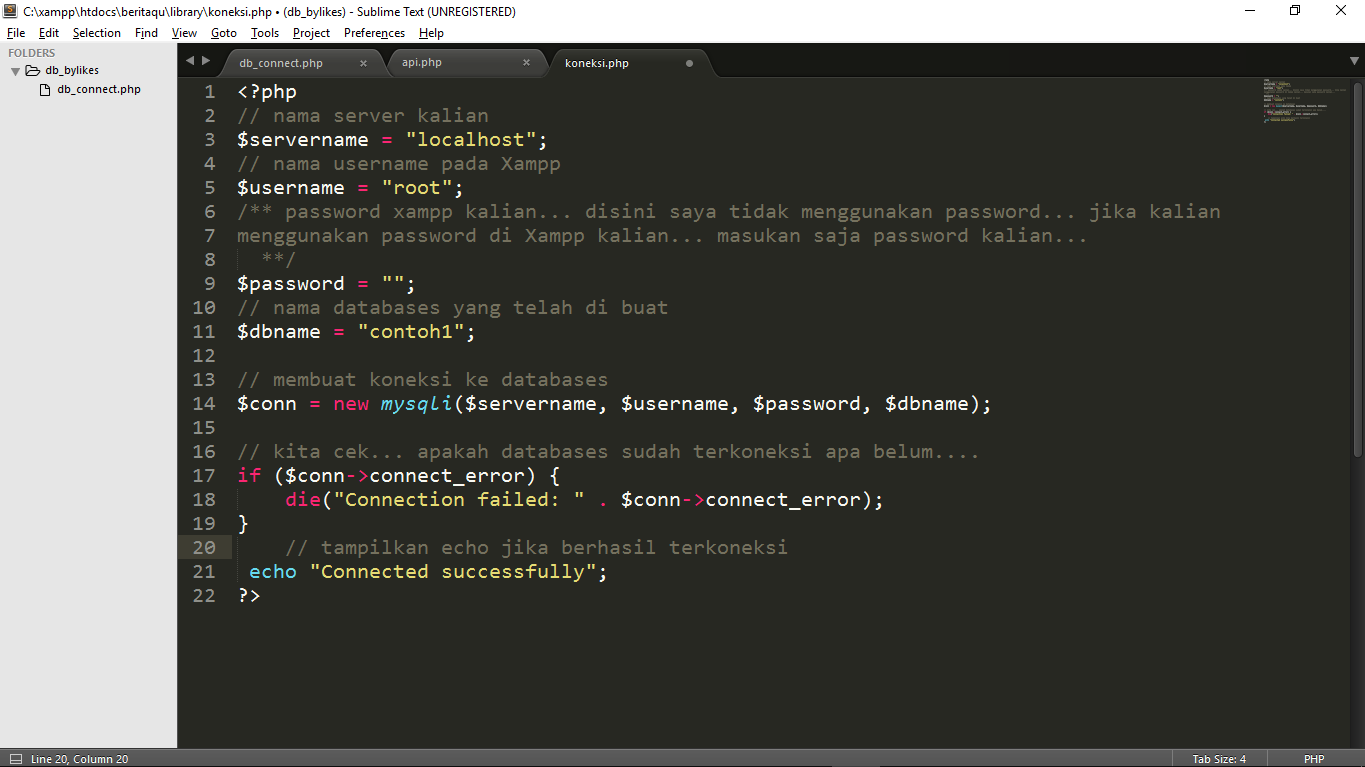Open the PHP syntax selector in status bar

1313,759
